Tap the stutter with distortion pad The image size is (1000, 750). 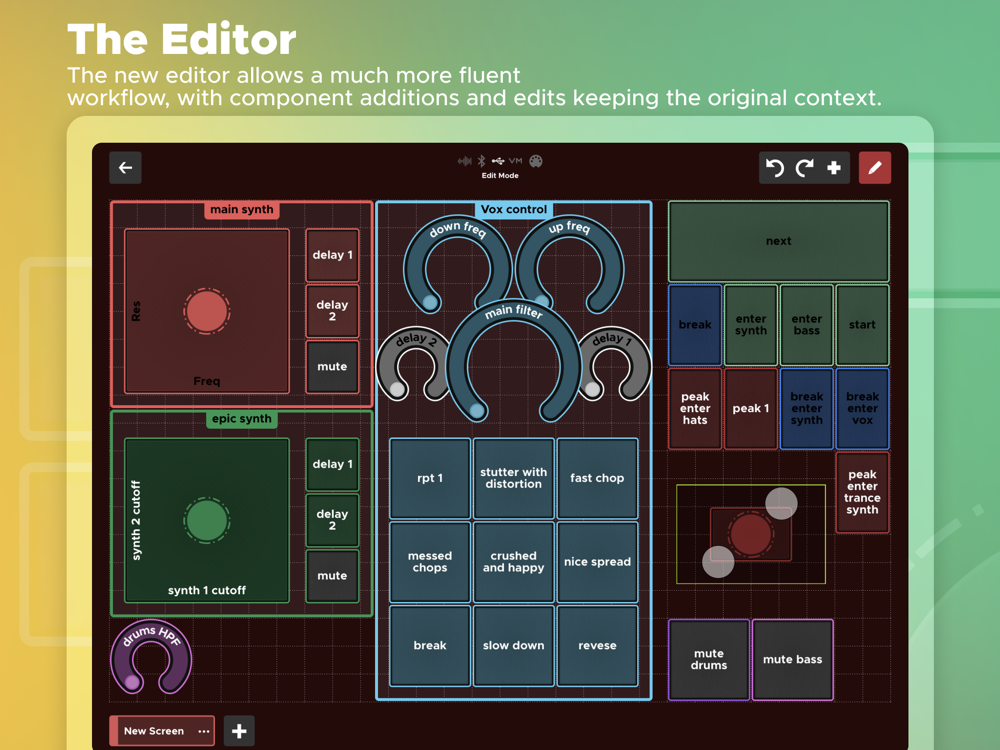tap(513, 478)
